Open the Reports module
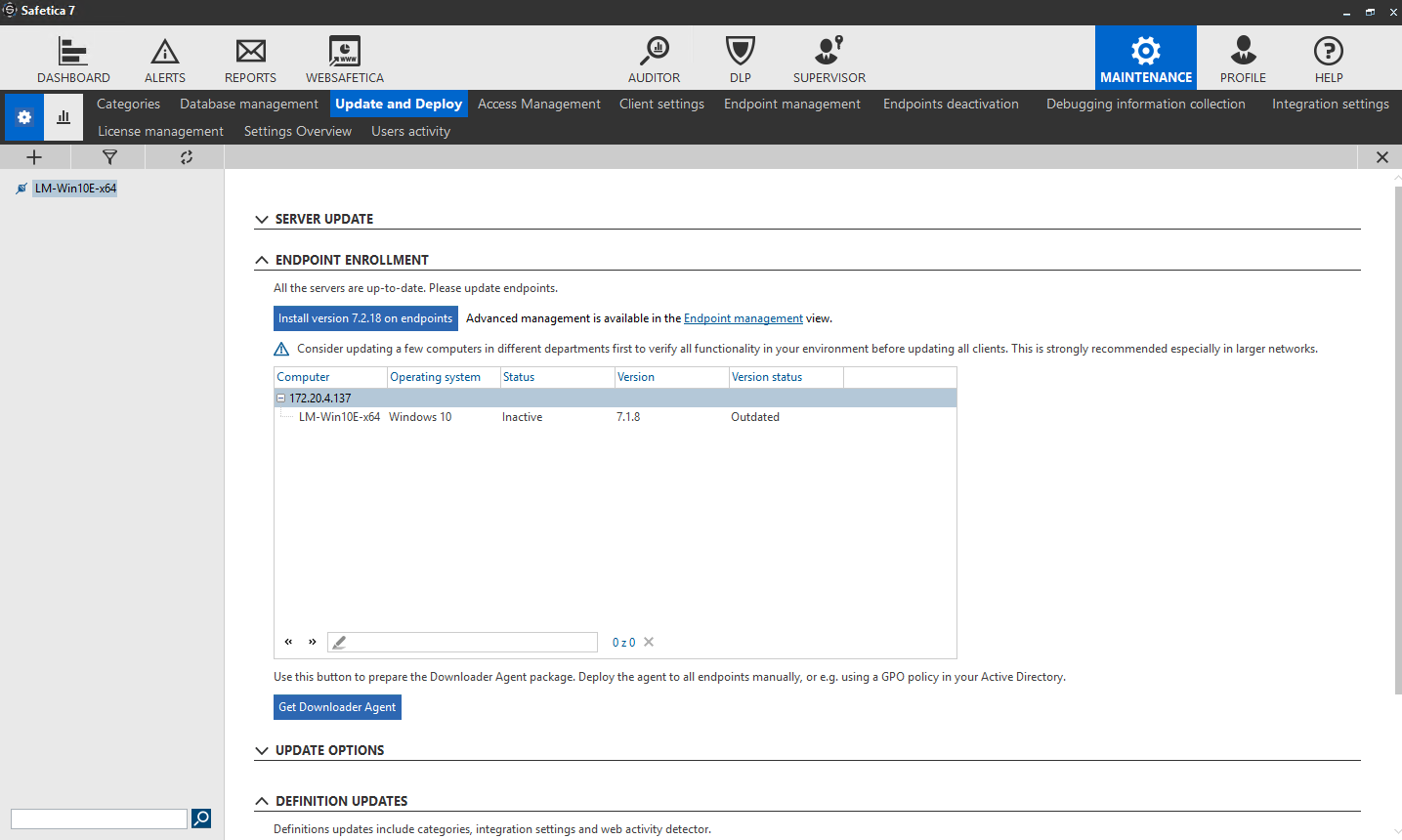 click(251, 59)
